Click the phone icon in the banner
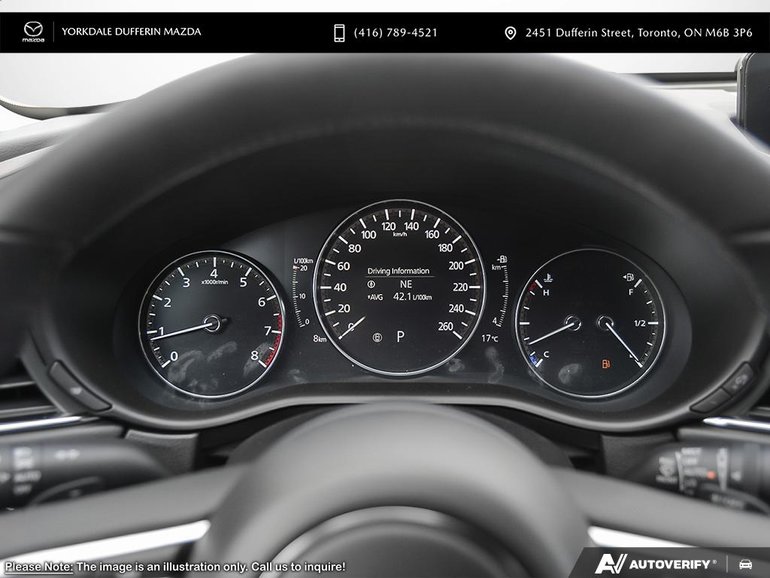 click(340, 33)
